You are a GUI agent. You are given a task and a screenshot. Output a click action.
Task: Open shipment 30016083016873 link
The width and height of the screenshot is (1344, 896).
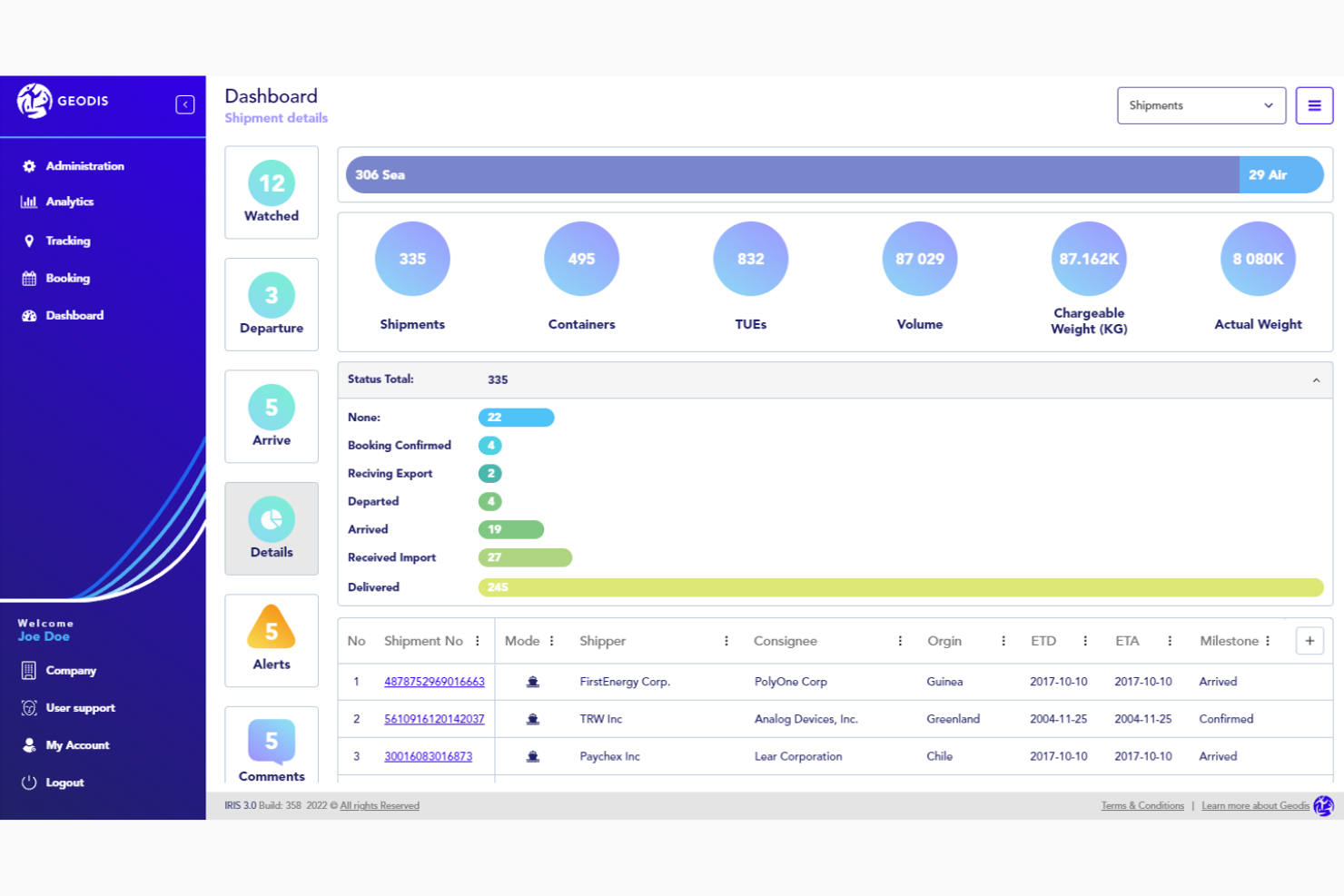tap(428, 756)
